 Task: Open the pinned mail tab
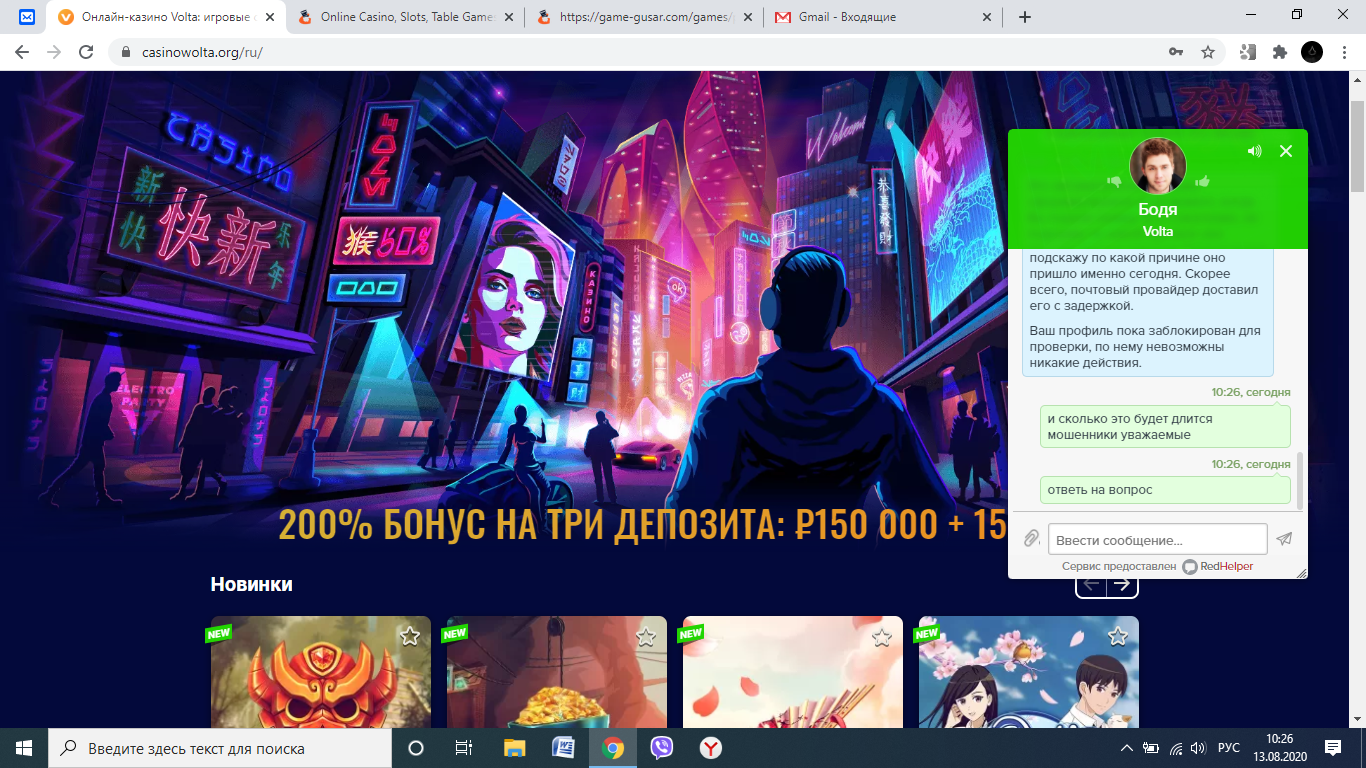pos(27,17)
